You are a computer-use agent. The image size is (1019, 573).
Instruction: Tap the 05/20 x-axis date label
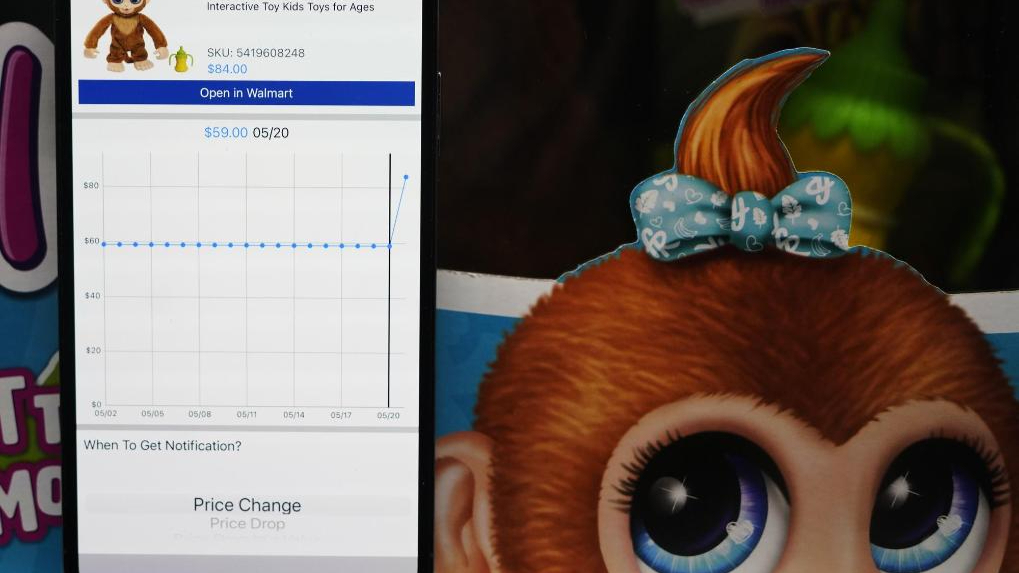[389, 416]
